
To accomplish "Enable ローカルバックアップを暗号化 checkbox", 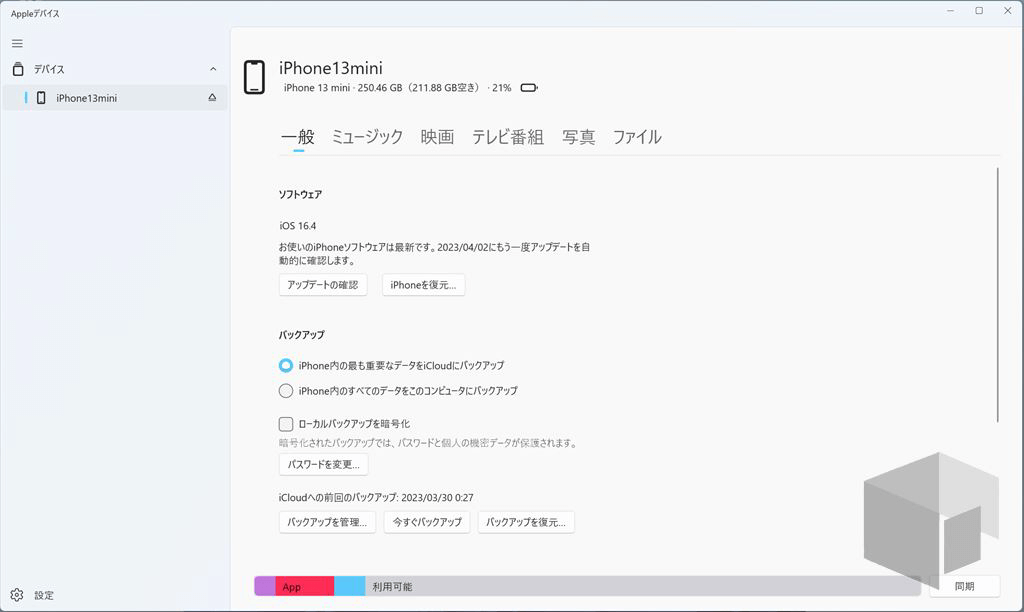I will click(x=286, y=424).
